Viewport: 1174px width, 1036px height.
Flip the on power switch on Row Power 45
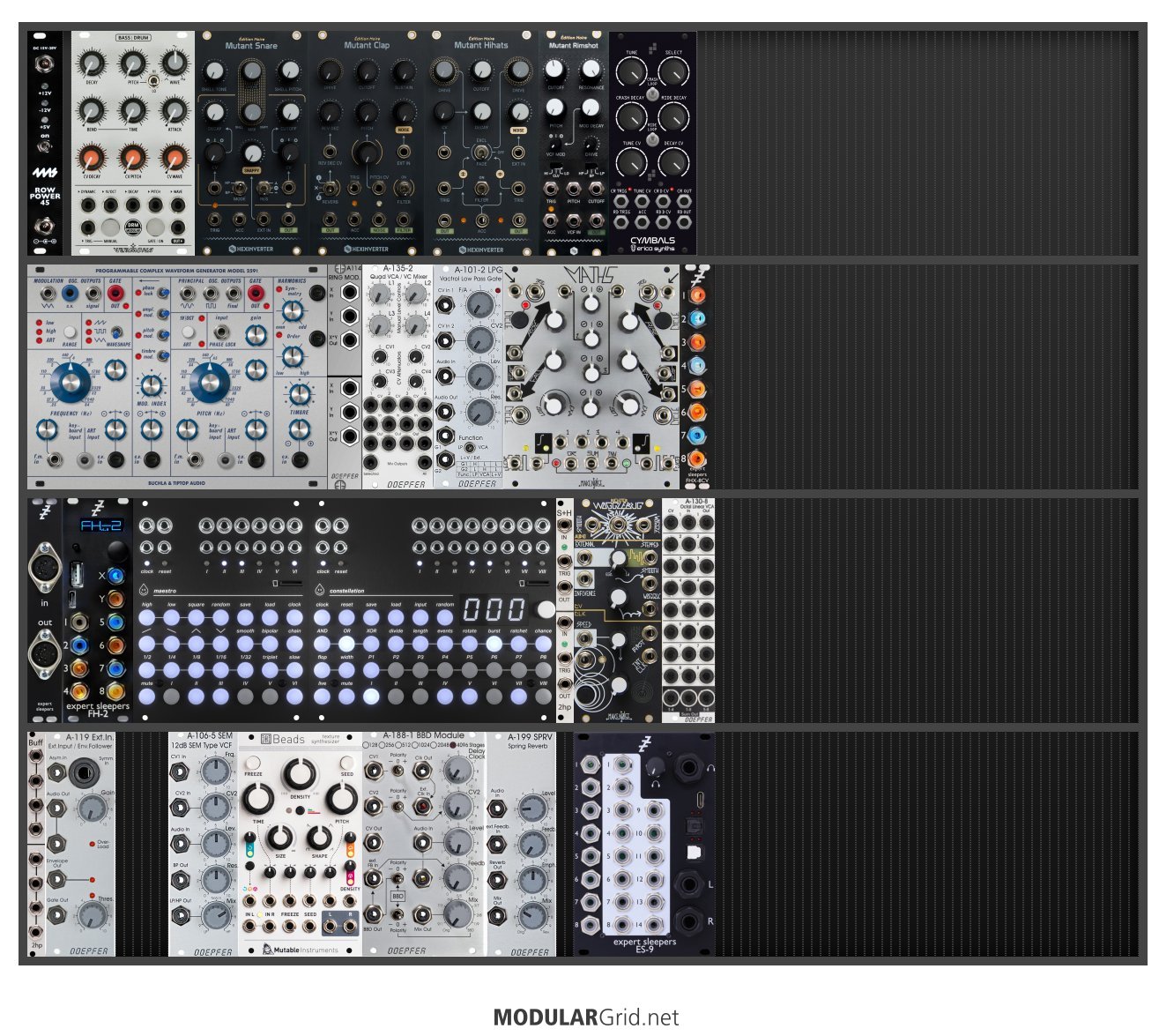[44, 147]
